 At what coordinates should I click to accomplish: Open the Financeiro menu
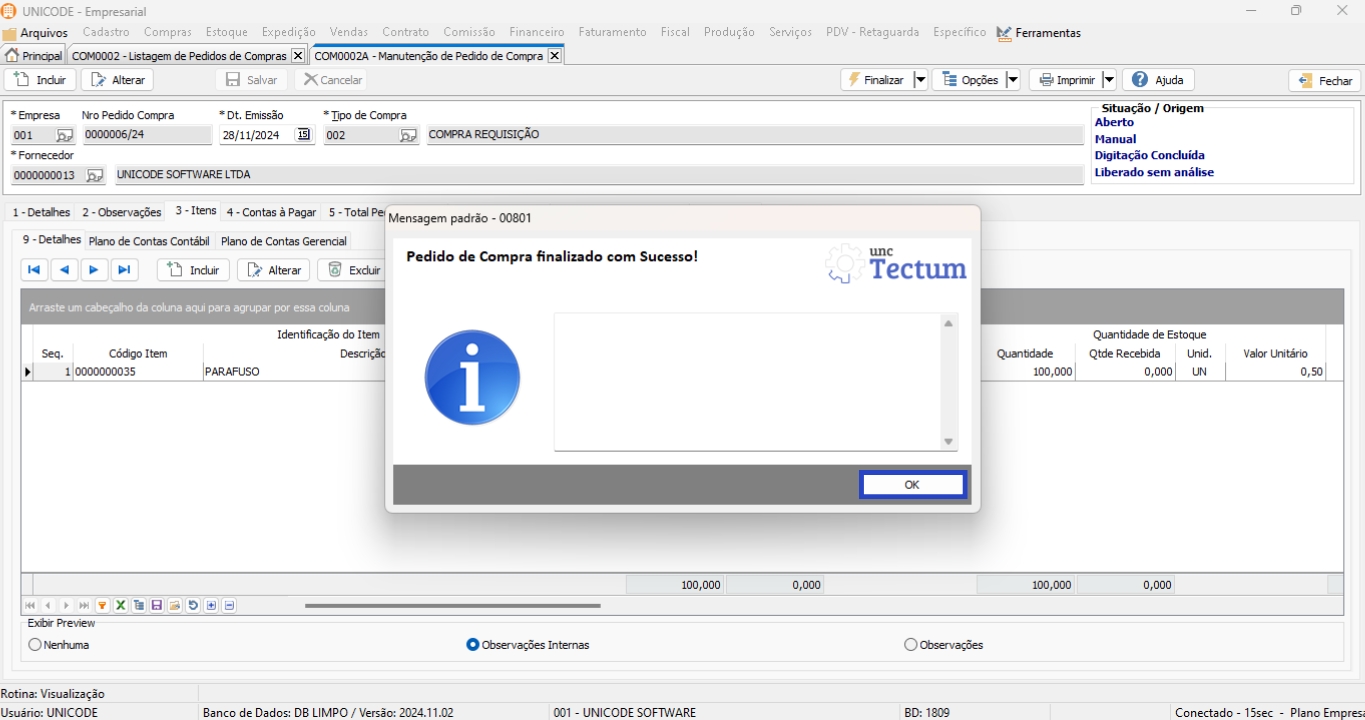pyautogui.click(x=536, y=32)
